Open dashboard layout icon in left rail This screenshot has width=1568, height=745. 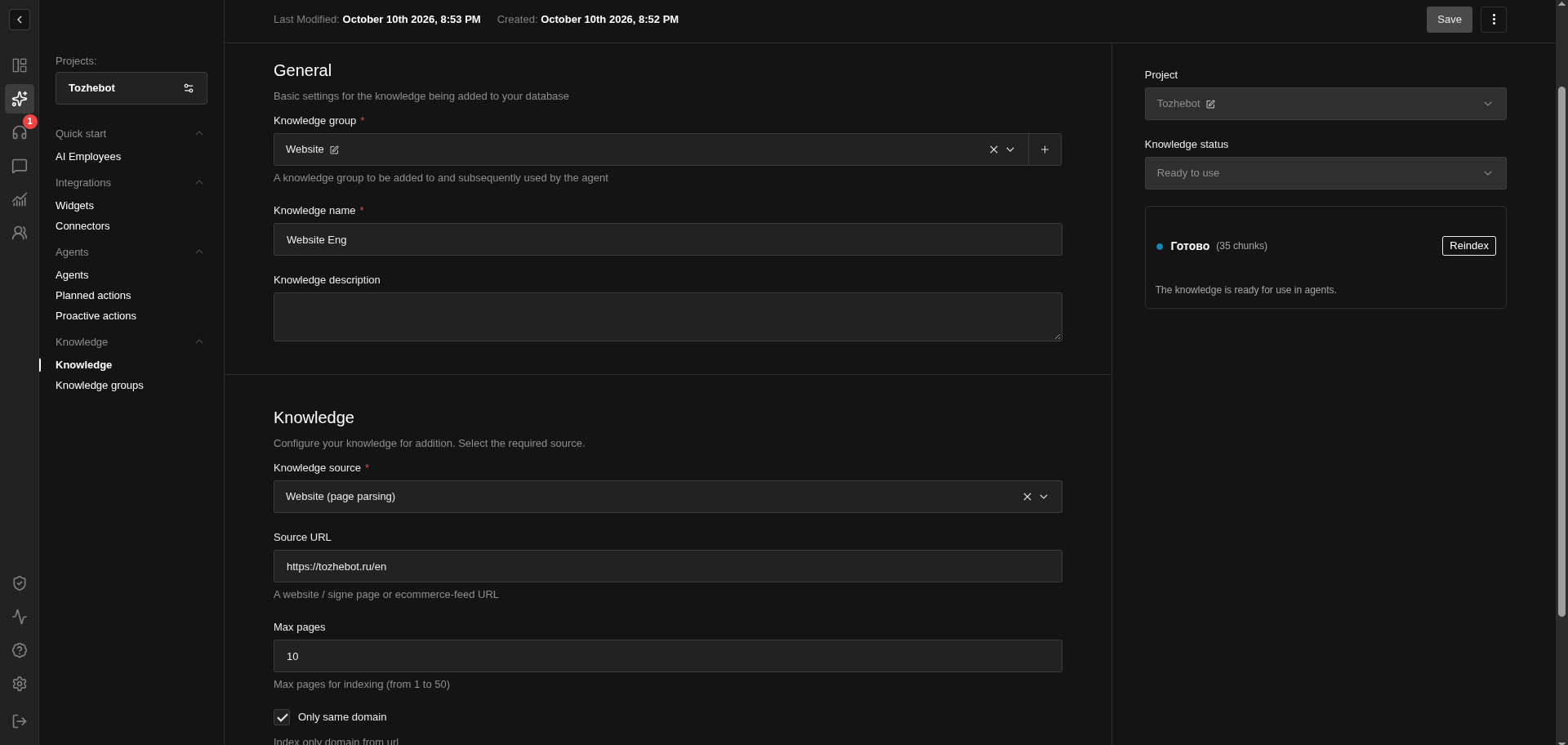[x=20, y=65]
